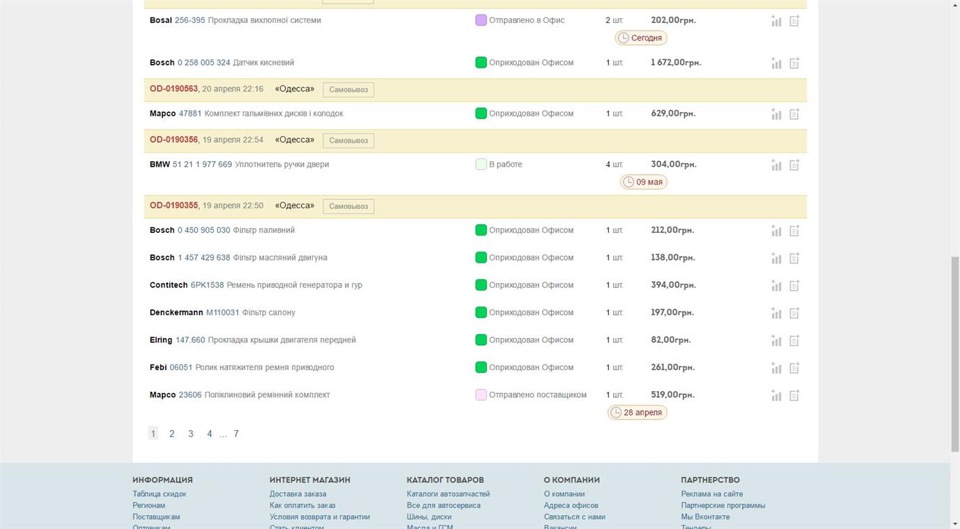Open note icon for Mapco 23606 row
The width and height of the screenshot is (960, 529).
tap(794, 396)
